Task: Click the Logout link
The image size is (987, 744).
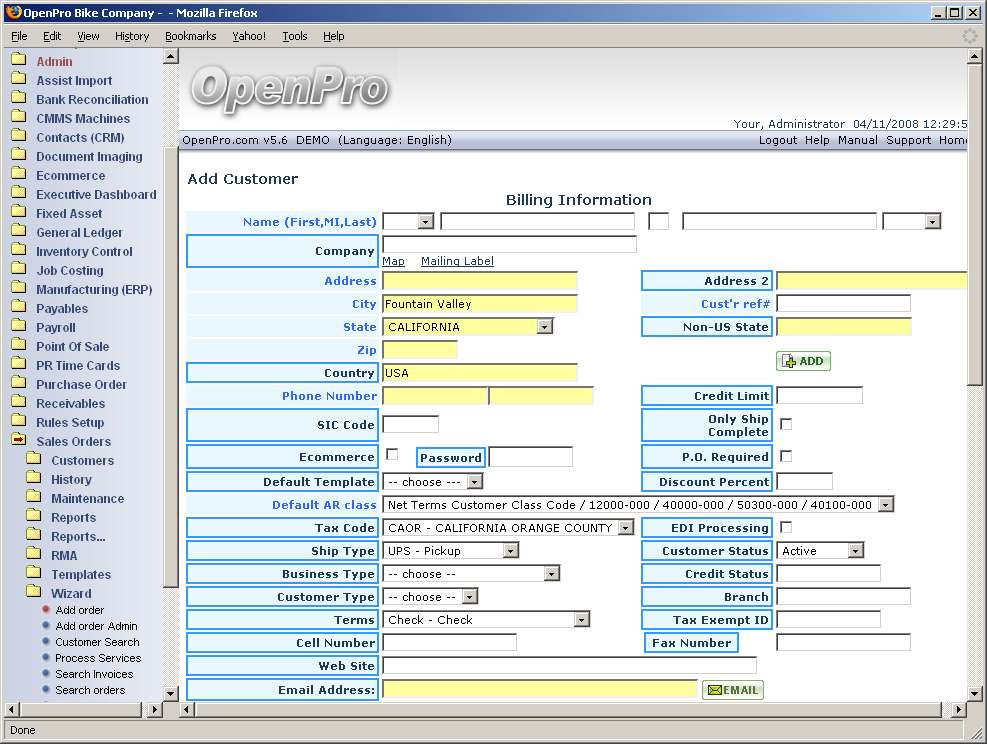Action: tap(777, 140)
